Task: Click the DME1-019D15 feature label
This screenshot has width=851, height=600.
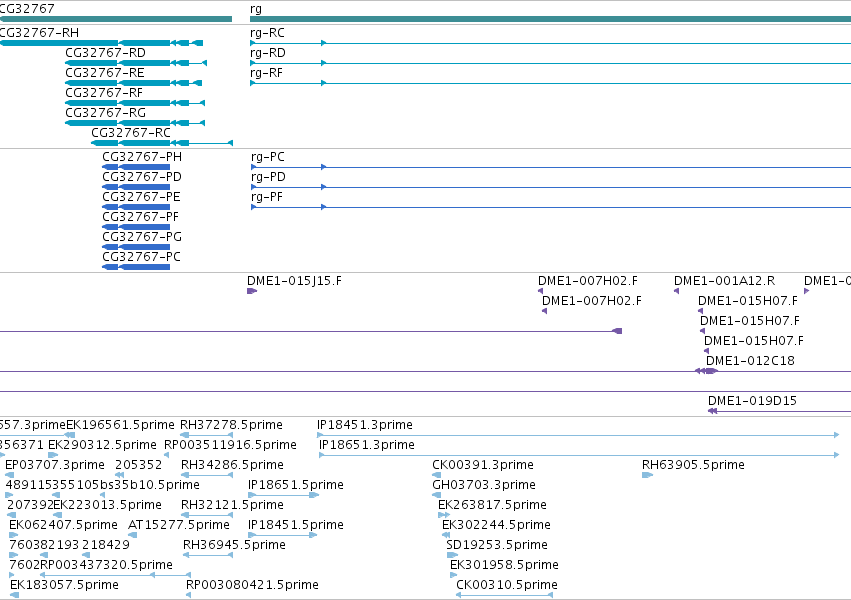Action: coord(752,401)
